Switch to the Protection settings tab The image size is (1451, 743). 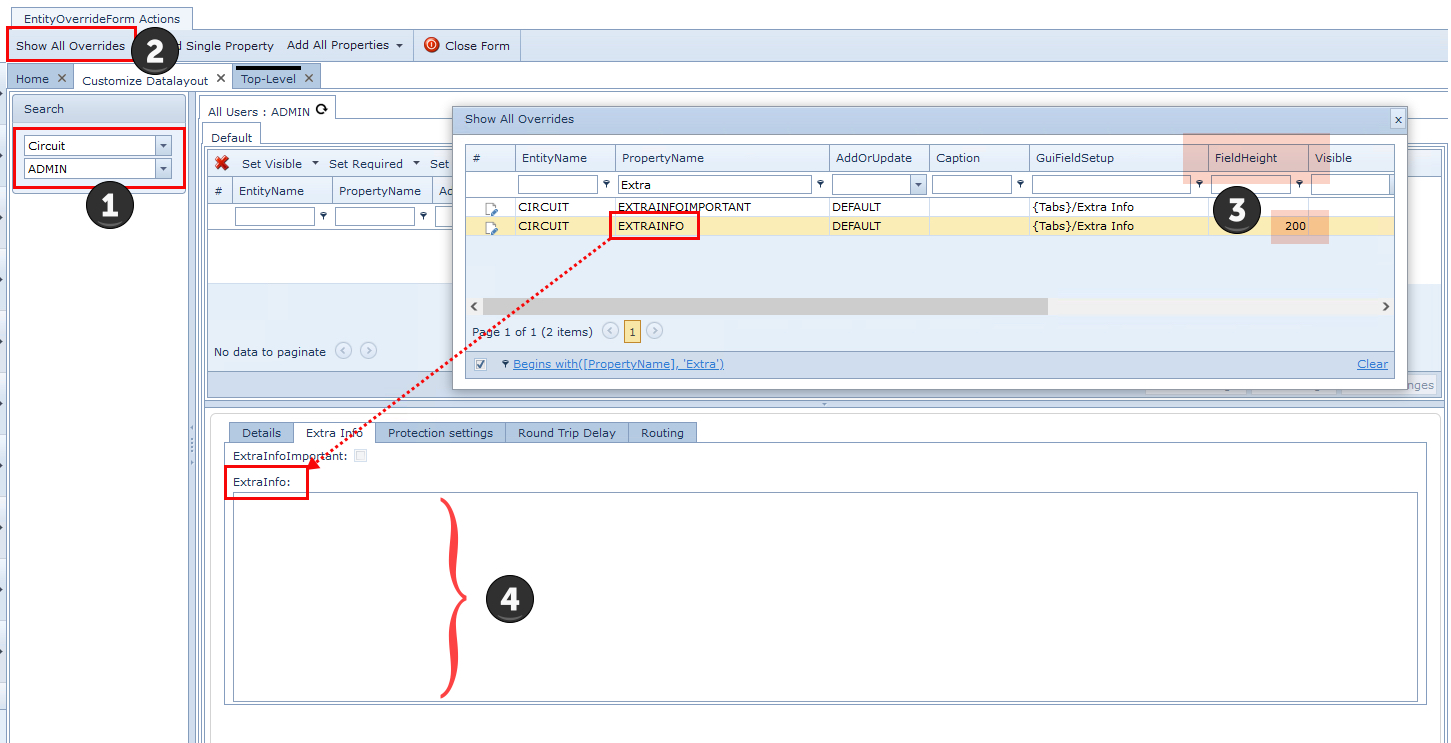pyautogui.click(x=440, y=433)
